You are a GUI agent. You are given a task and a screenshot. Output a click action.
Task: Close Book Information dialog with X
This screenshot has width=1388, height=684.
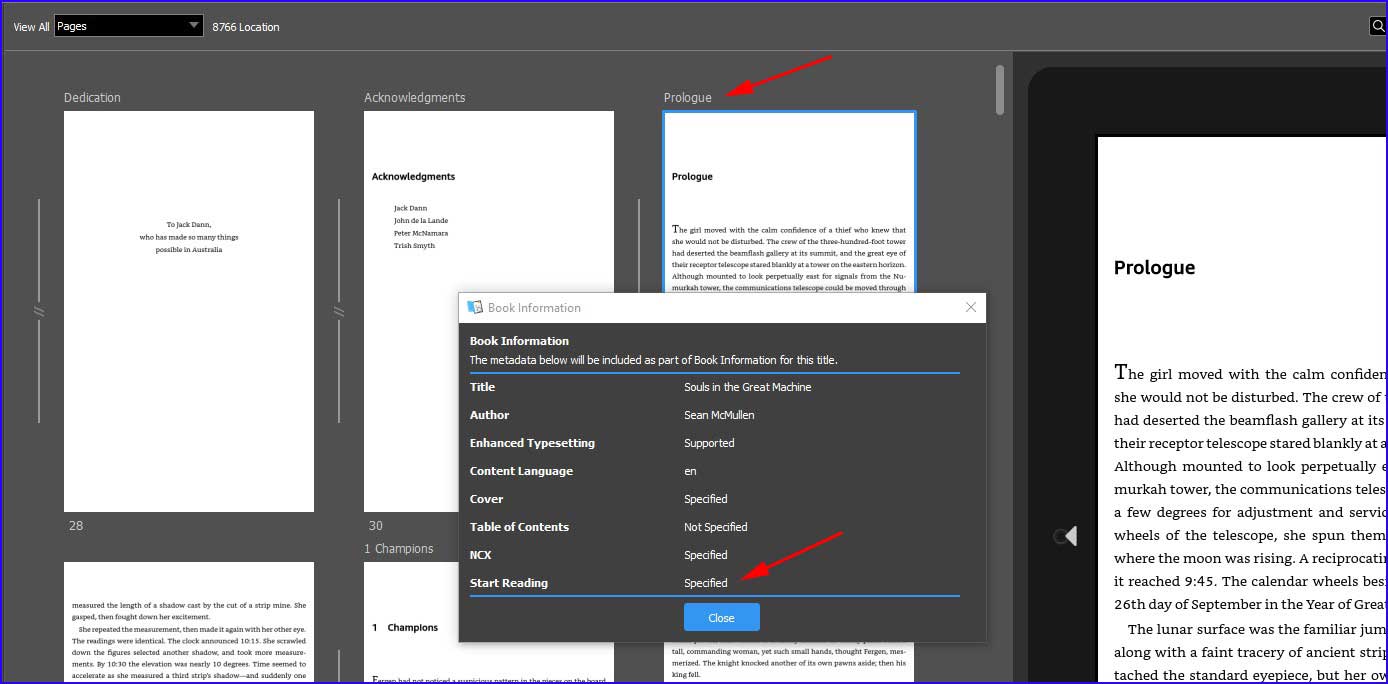click(970, 307)
